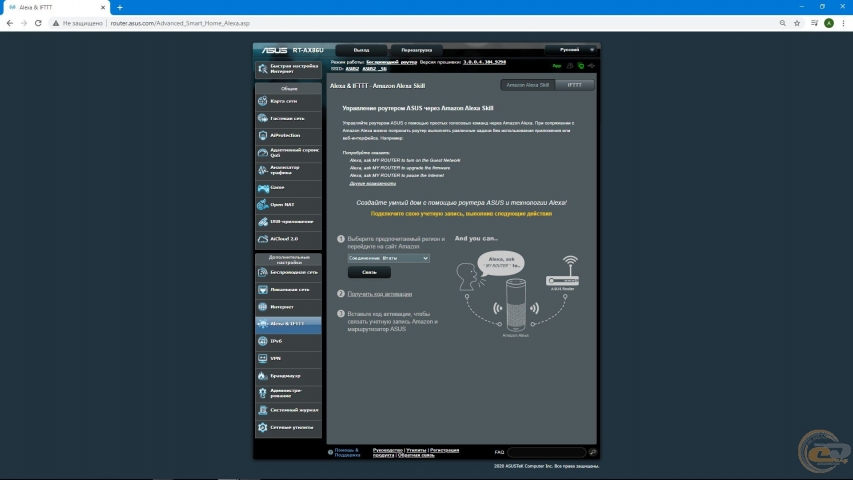
Task: Click 'Получить код активации' link
Action: [380, 294]
